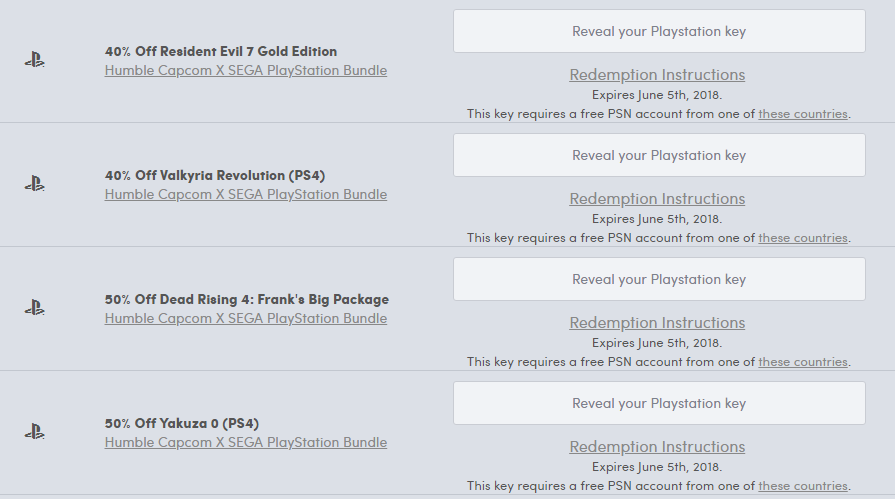The image size is (895, 499).
Task: Click PlayStation icon beside Yakuza 0 coupon
Action: click(34, 432)
